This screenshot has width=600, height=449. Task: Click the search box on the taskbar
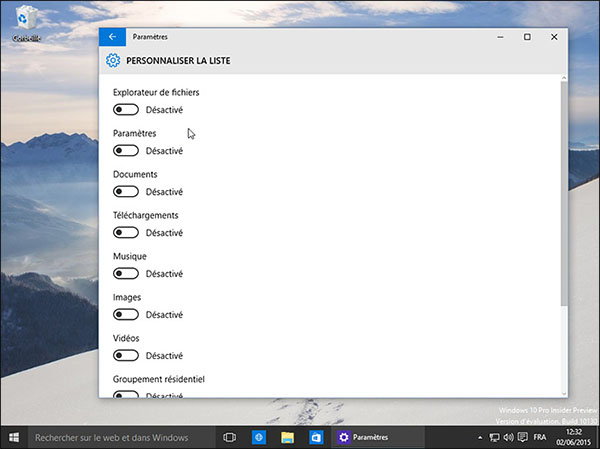point(112,437)
